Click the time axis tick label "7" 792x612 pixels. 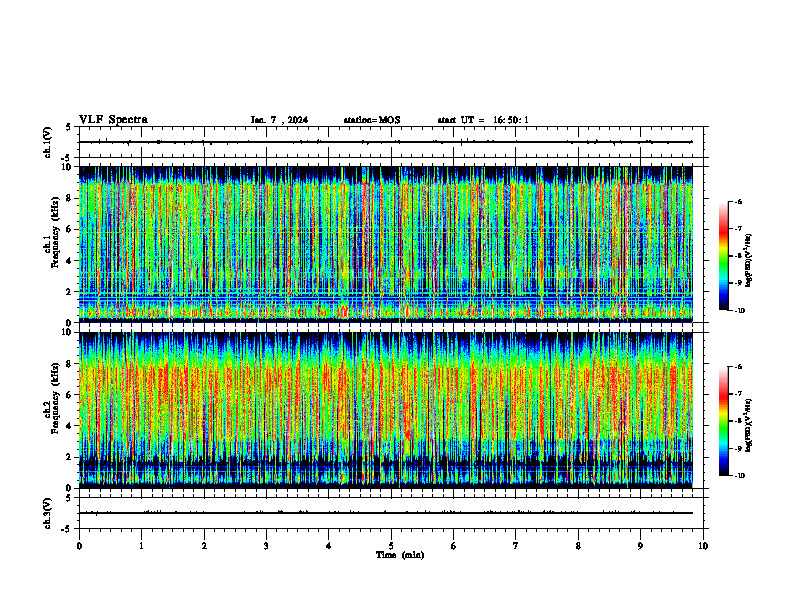coord(516,546)
